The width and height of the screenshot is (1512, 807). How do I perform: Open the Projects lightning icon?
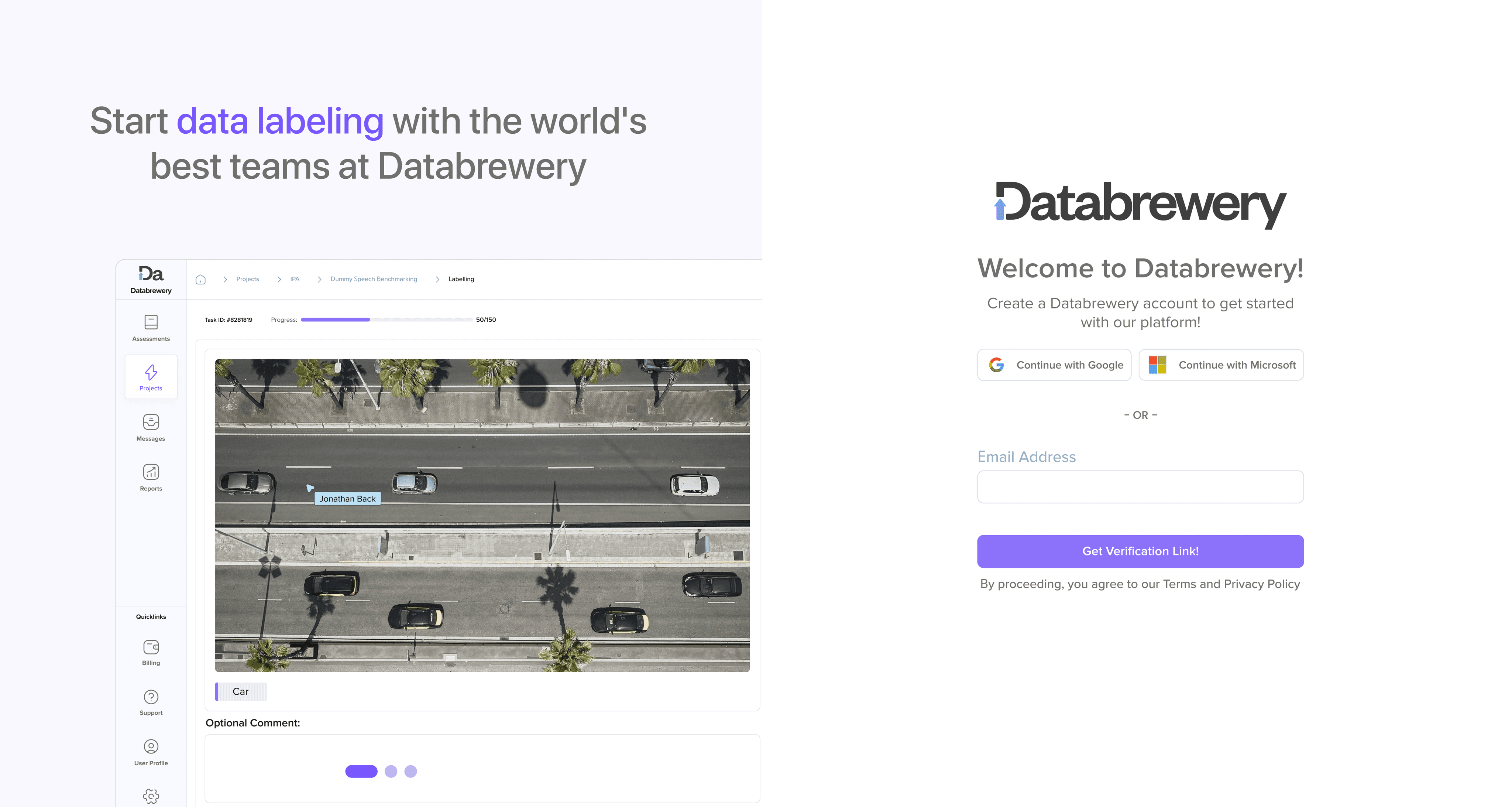click(151, 372)
